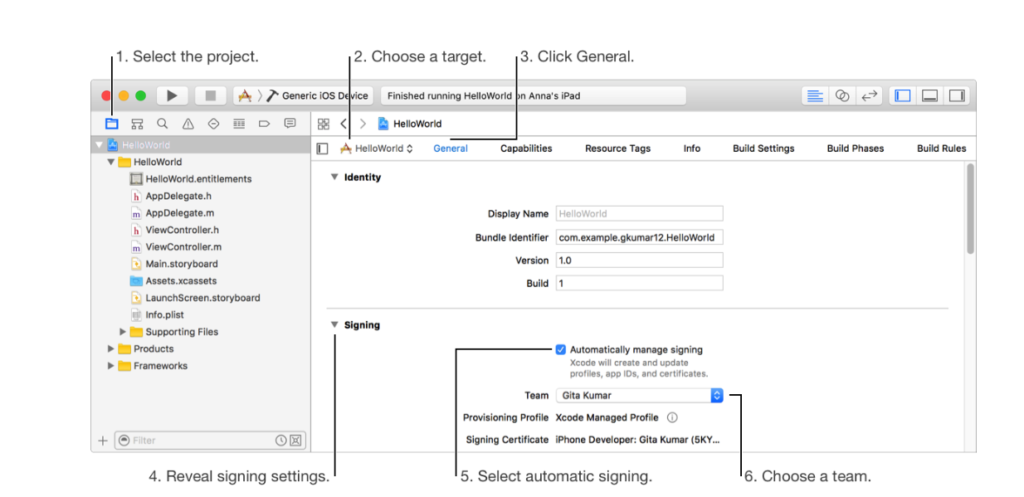Image resolution: width=1024 pixels, height=497 pixels.
Task: Click the add (+) button under navigator
Action: [x=103, y=440]
